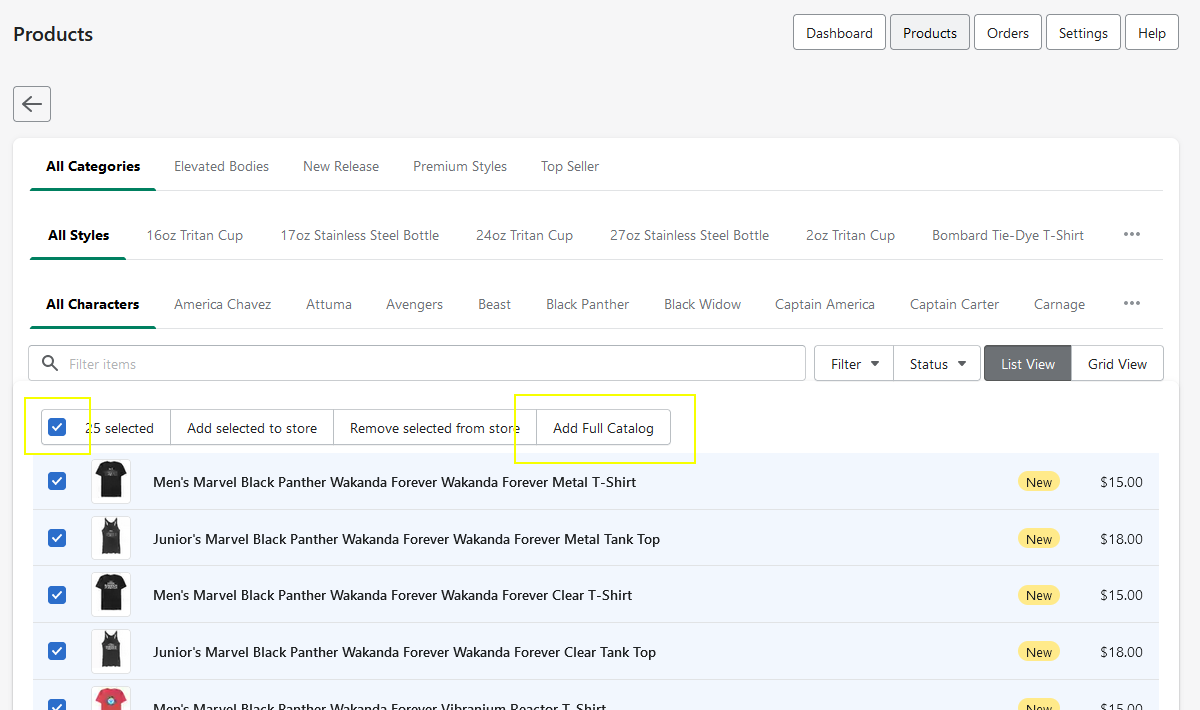The image size is (1200, 710).
Task: Filter by Beast character
Action: pos(494,304)
